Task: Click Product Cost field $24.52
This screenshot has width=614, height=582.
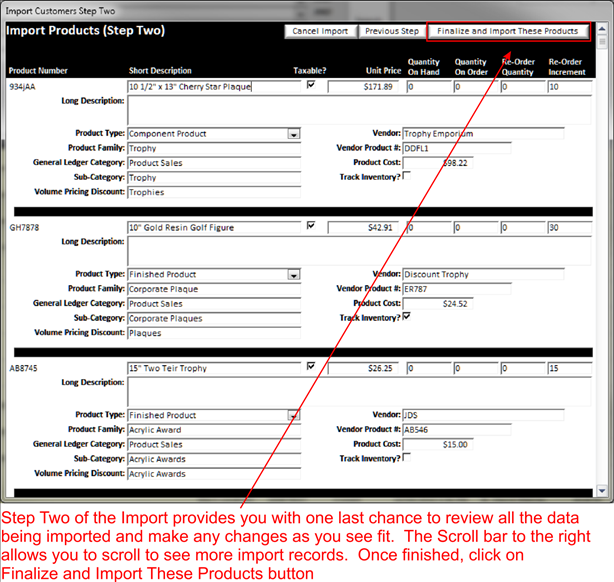Action: click(x=438, y=304)
